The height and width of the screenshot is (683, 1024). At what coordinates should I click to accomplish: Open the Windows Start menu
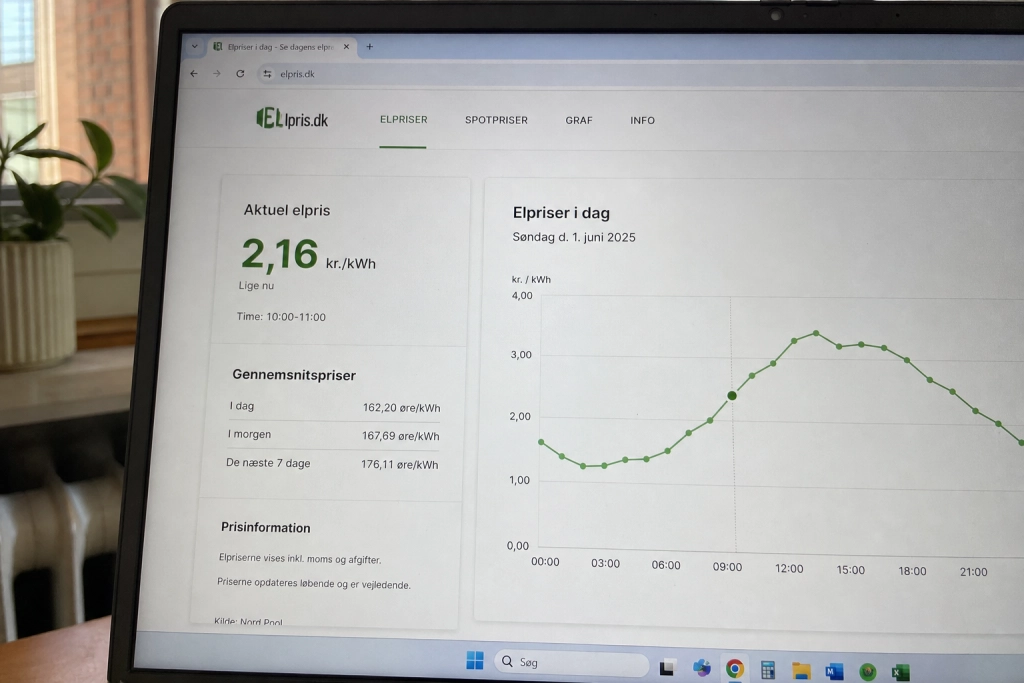point(475,661)
